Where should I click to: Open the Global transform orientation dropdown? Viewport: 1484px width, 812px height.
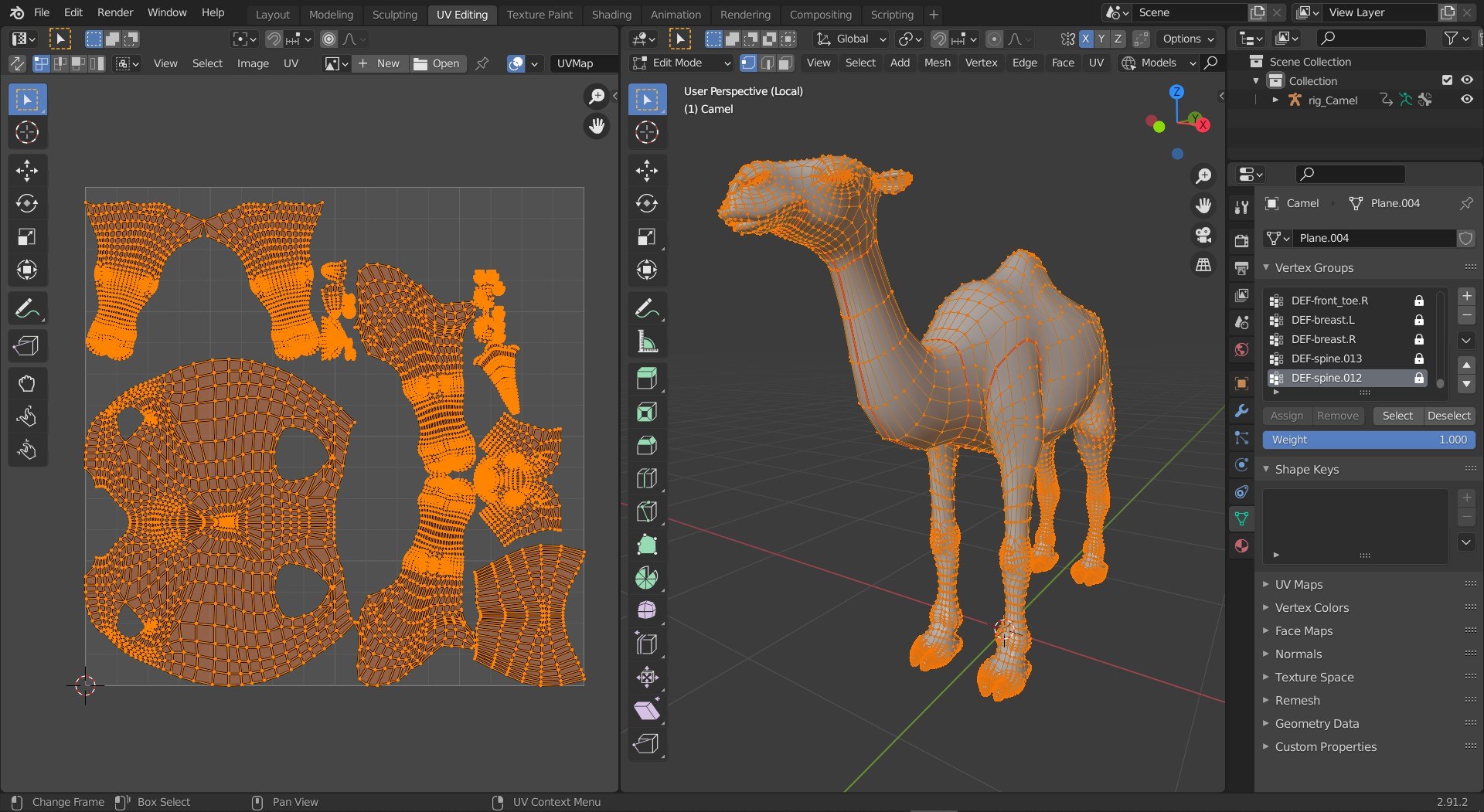click(x=851, y=39)
